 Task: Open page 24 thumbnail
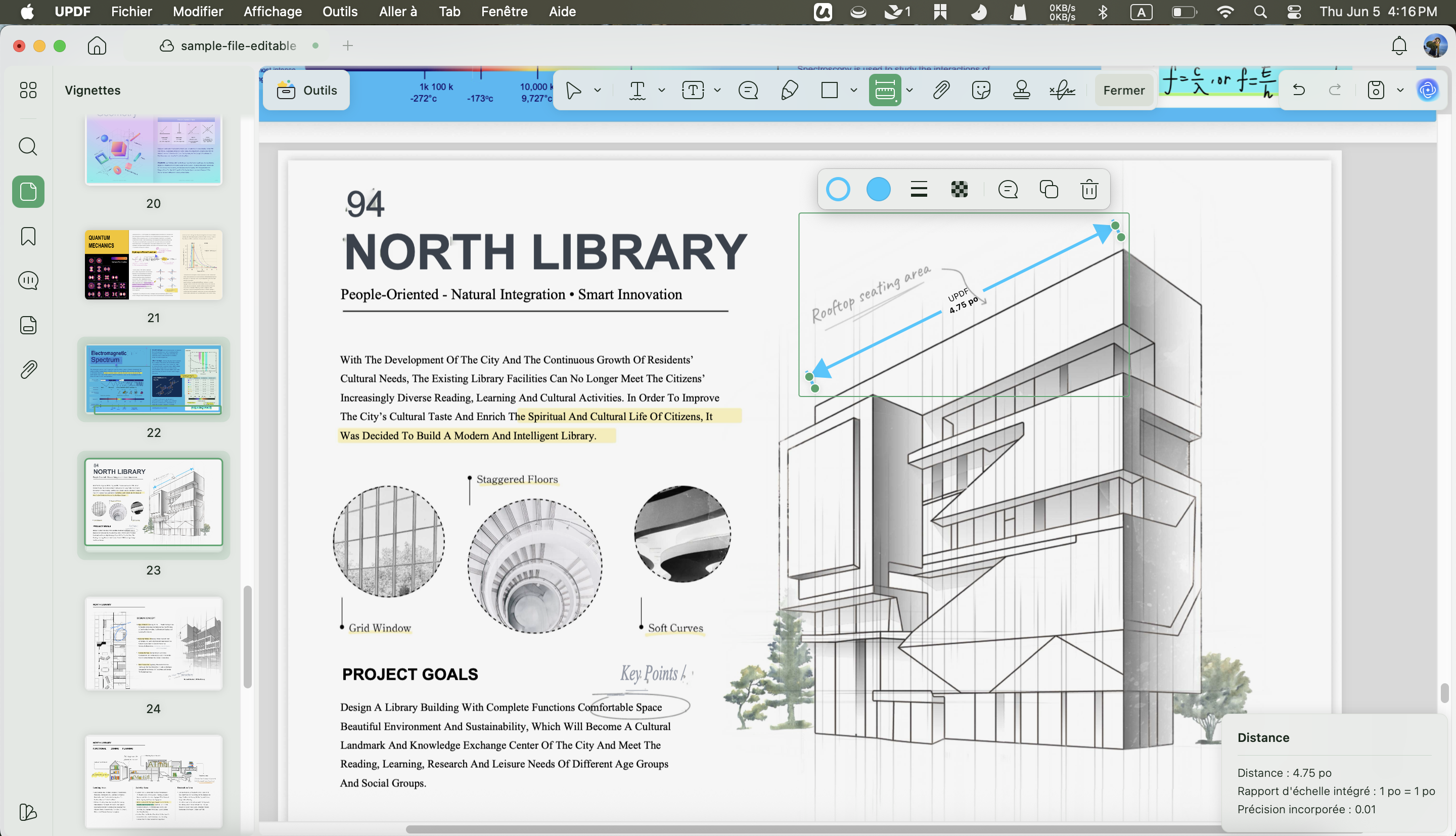pos(153,643)
